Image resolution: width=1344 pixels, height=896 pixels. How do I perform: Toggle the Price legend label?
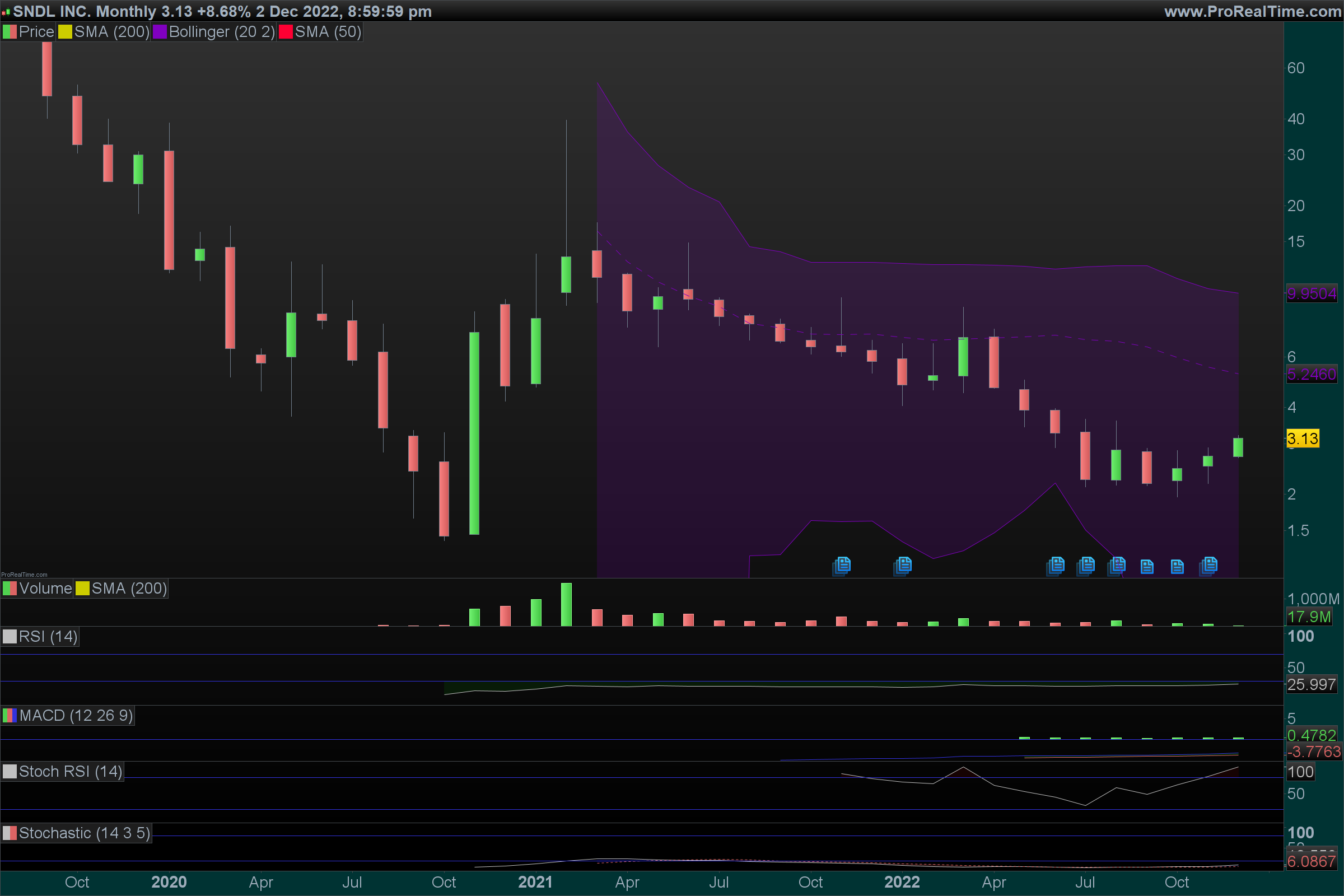[36, 32]
